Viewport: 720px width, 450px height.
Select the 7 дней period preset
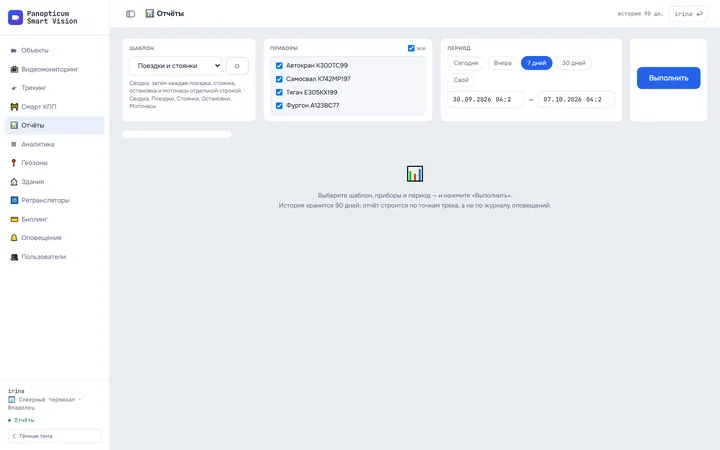536,63
